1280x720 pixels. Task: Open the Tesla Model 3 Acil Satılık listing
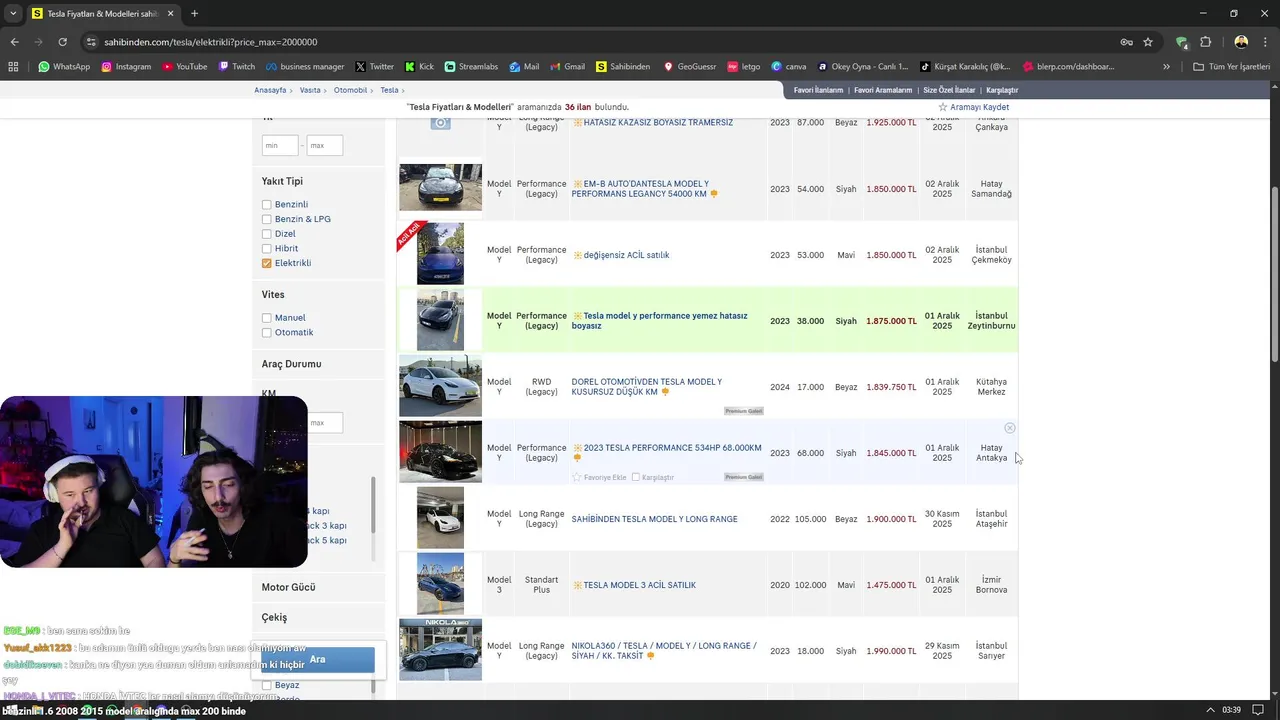point(639,585)
